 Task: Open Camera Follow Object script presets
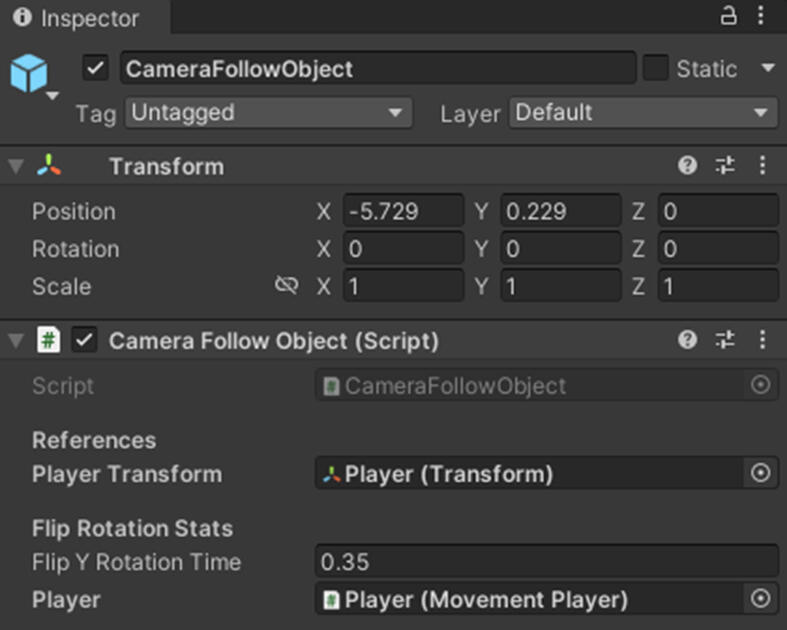click(x=725, y=340)
